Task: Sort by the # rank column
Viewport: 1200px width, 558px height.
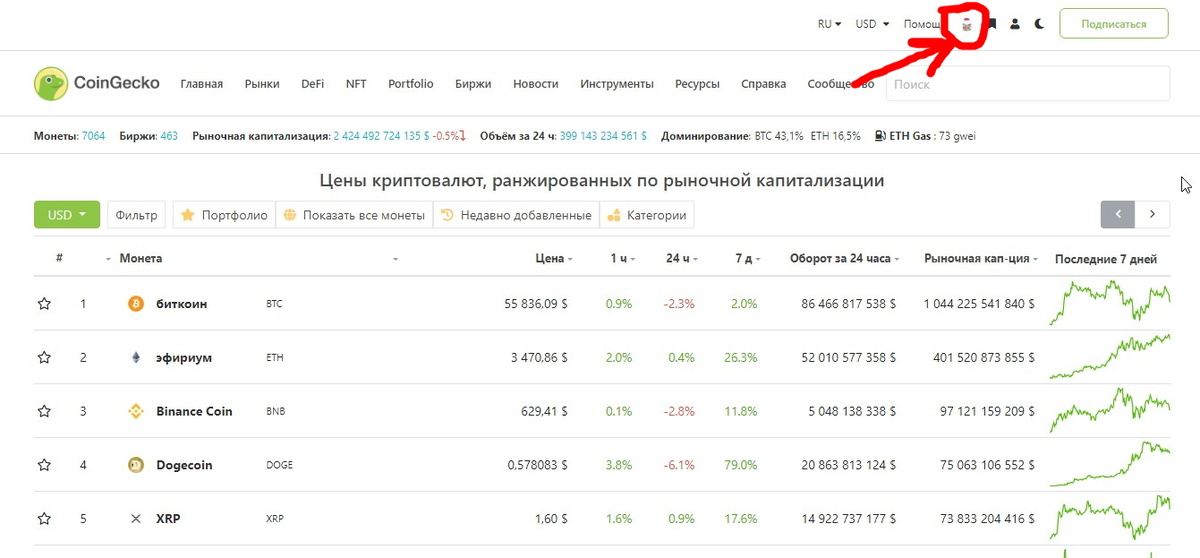Action: [60, 258]
